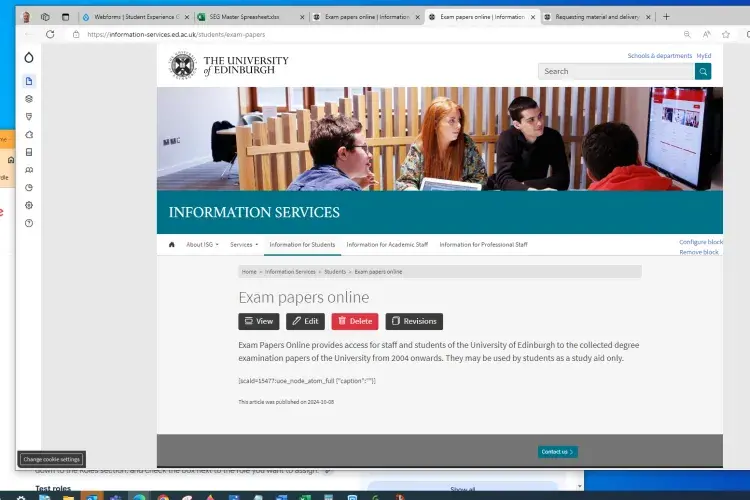Click the Edit button
Viewport: 750px width, 500px height.
305,321
